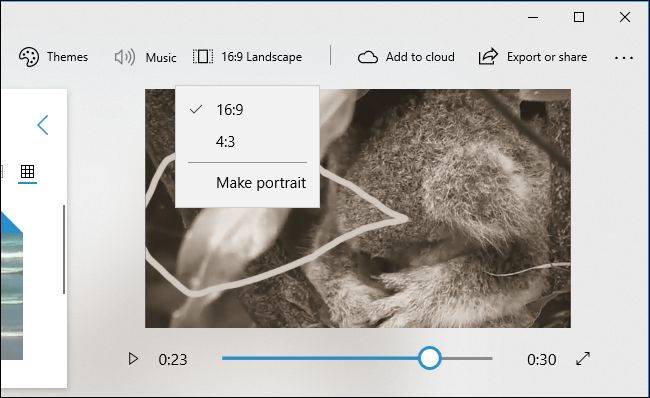The width and height of the screenshot is (650, 398).
Task: Open the Themes palette icon
Action: tap(29, 57)
